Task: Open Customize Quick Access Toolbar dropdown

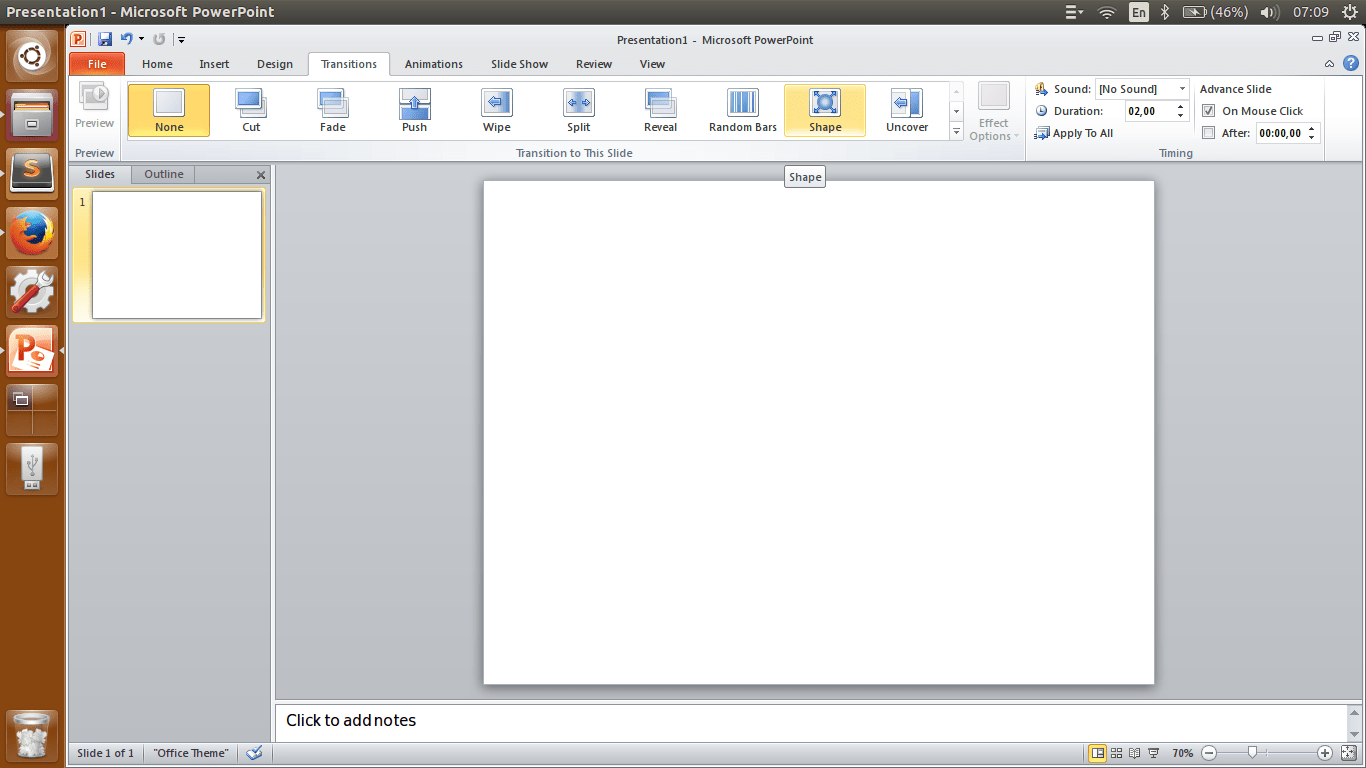Action: click(181, 39)
